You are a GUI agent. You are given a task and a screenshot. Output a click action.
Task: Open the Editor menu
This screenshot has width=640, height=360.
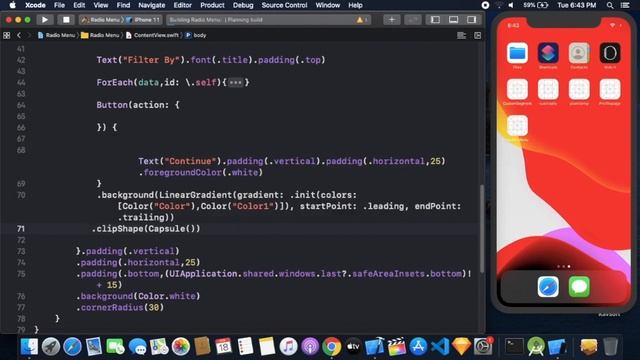[x=182, y=5]
